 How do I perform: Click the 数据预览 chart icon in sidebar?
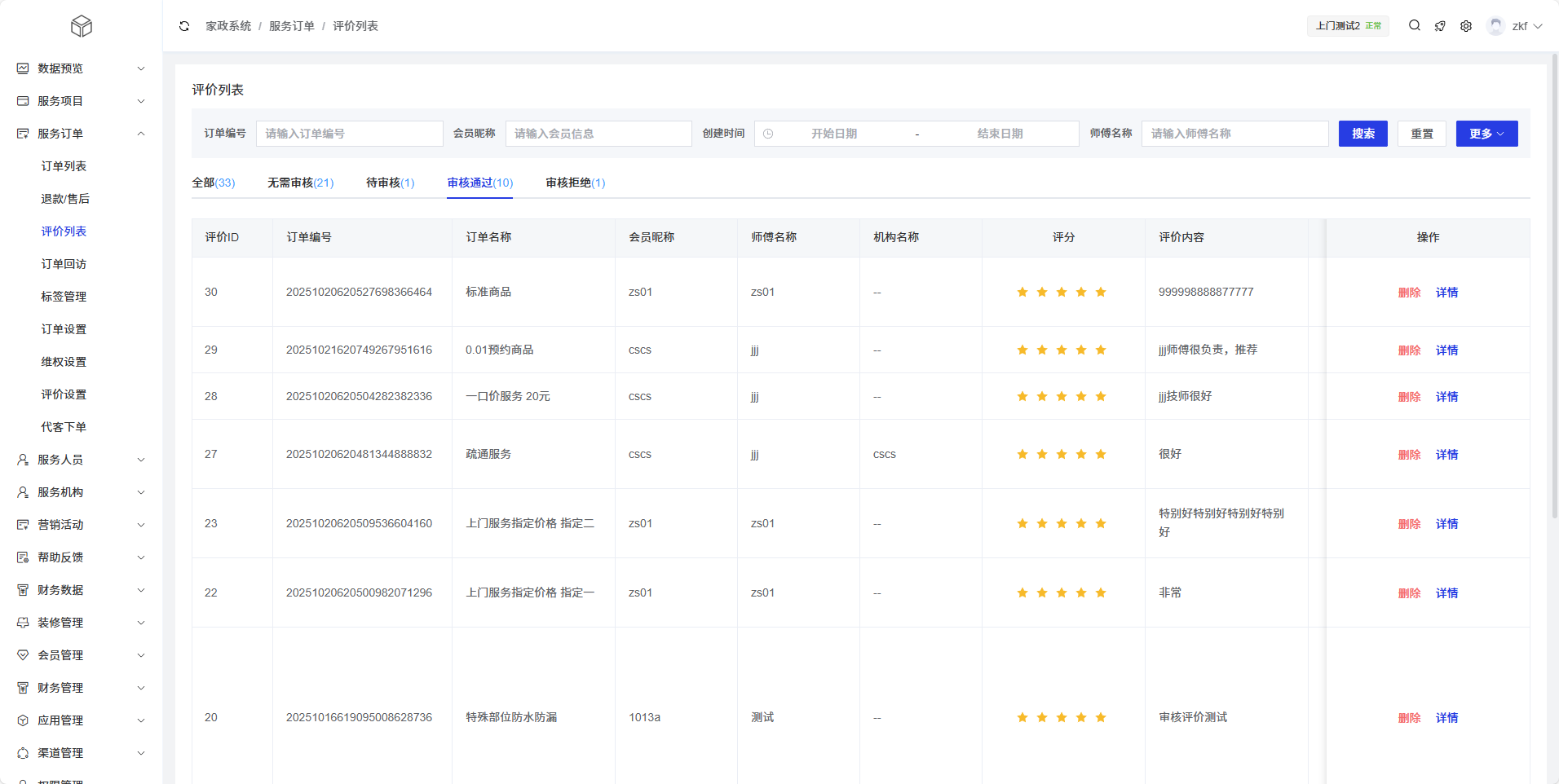(23, 68)
